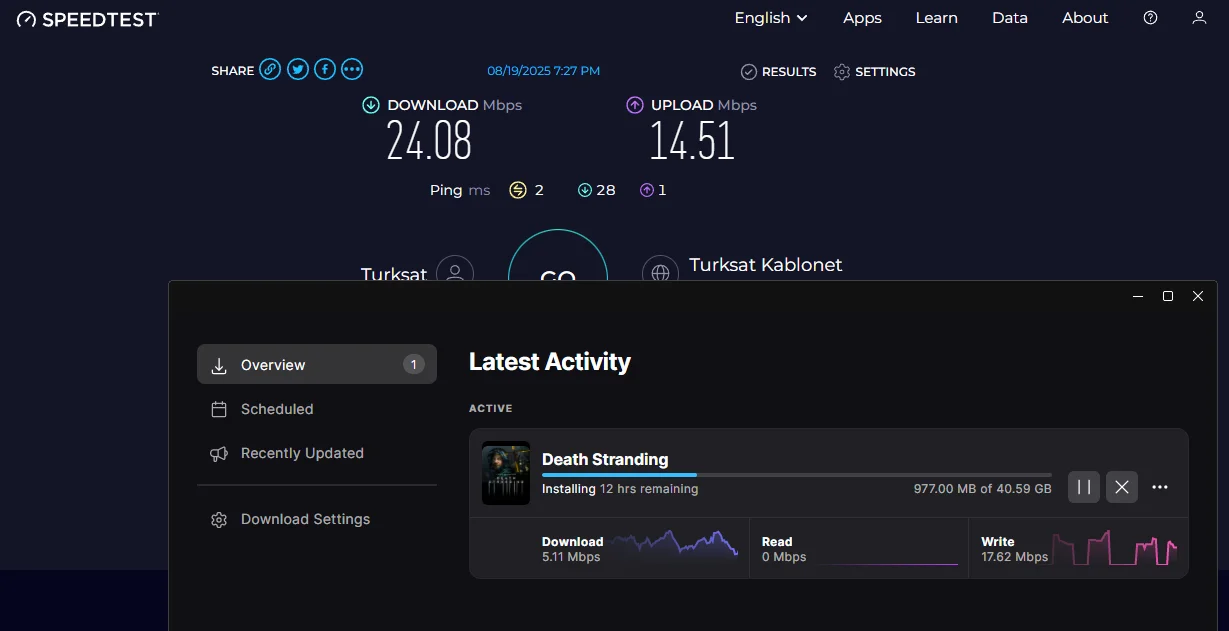Click the Latest Activity heading
Image resolution: width=1229 pixels, height=631 pixels.
pyautogui.click(x=550, y=362)
